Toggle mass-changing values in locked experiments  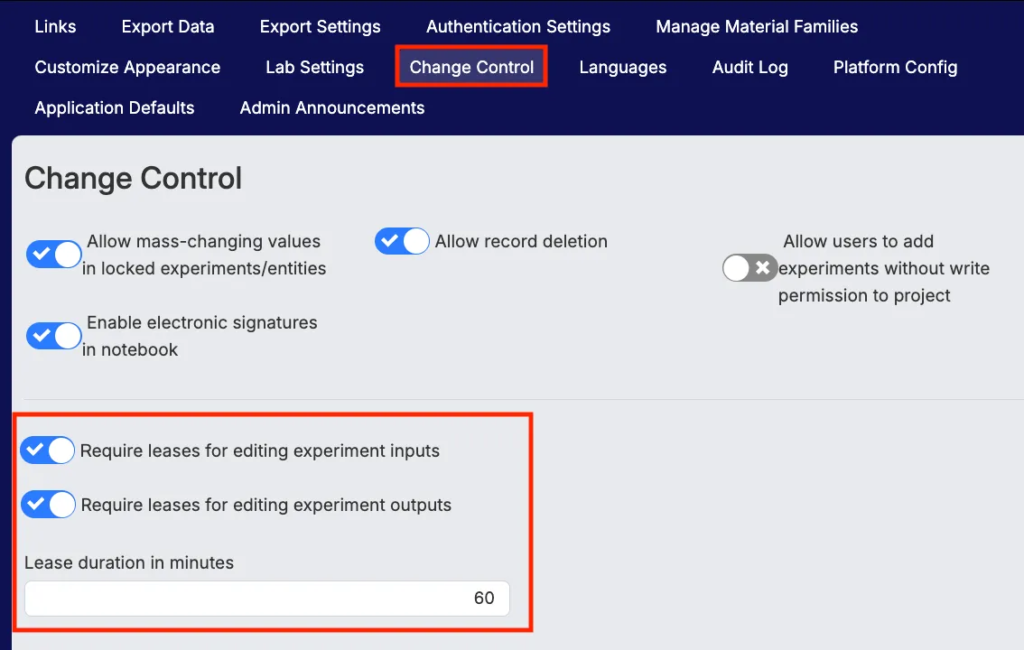tap(54, 254)
